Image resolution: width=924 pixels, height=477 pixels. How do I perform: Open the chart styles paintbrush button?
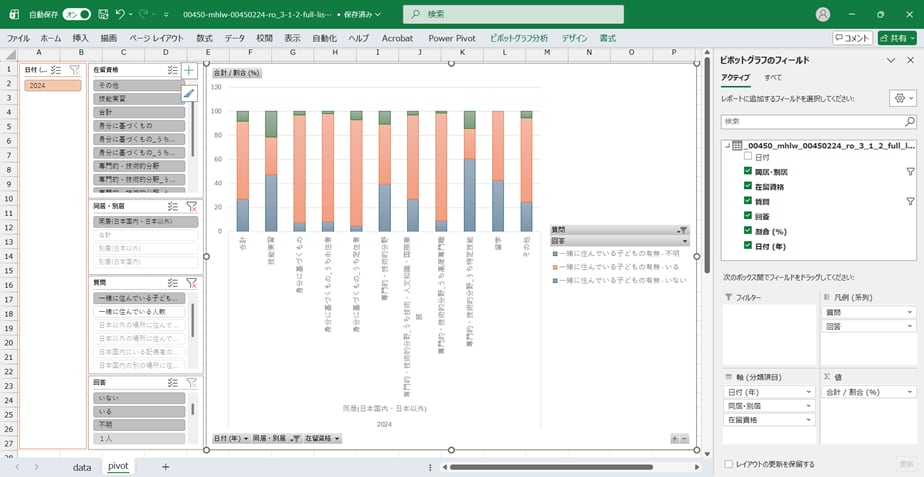(x=189, y=93)
